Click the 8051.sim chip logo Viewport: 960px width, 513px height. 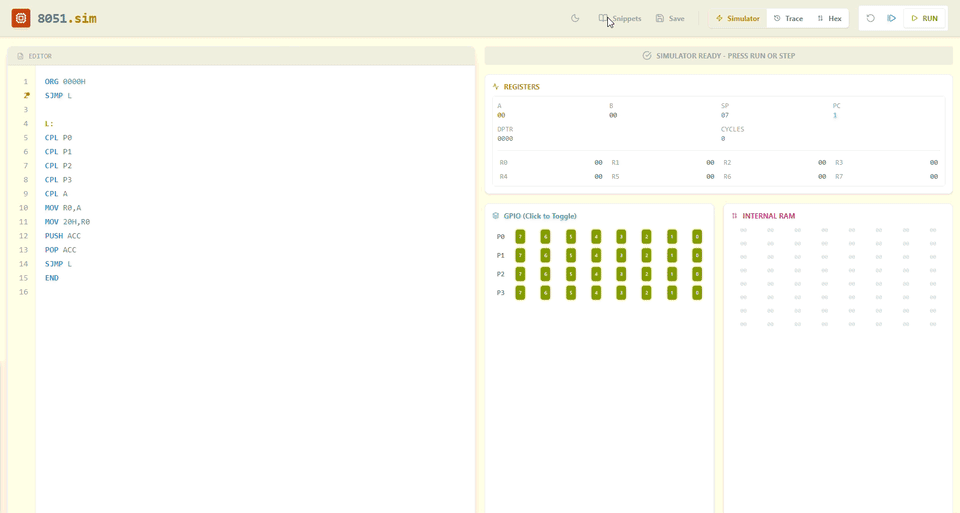[21, 18]
